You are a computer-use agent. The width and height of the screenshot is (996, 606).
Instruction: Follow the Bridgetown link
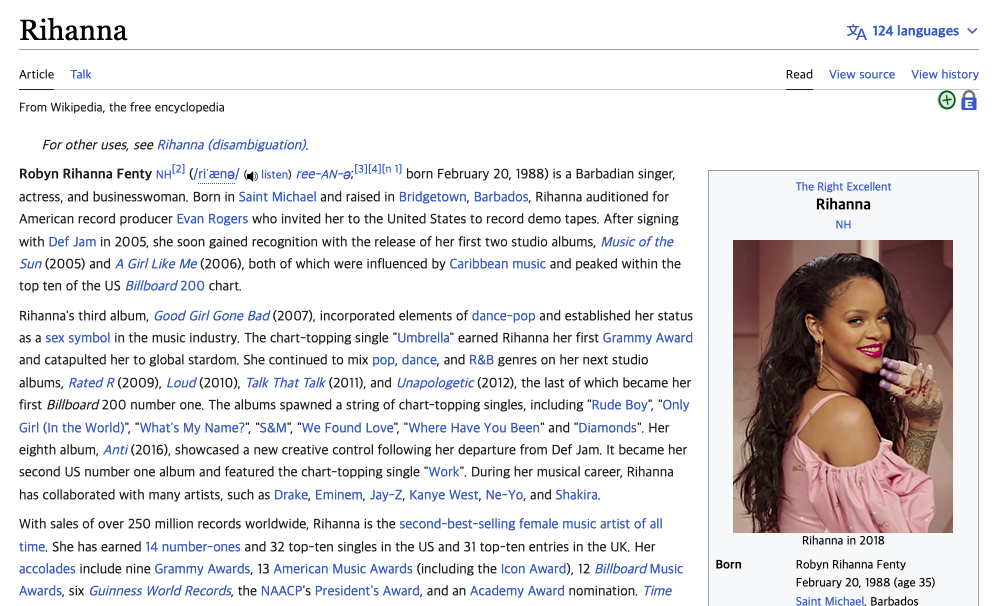[433, 197]
